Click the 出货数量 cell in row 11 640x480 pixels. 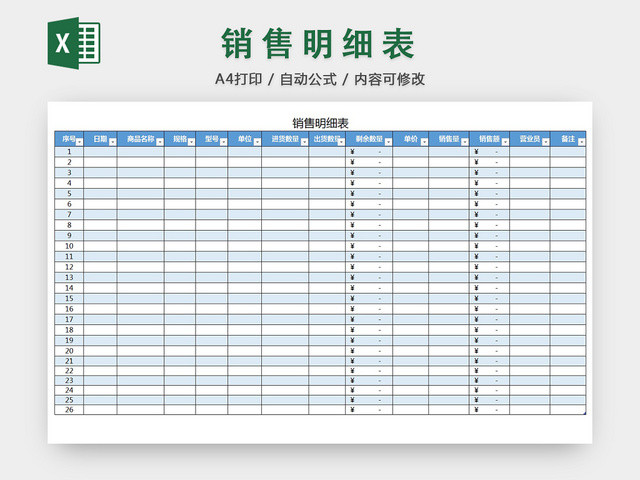coord(327,257)
